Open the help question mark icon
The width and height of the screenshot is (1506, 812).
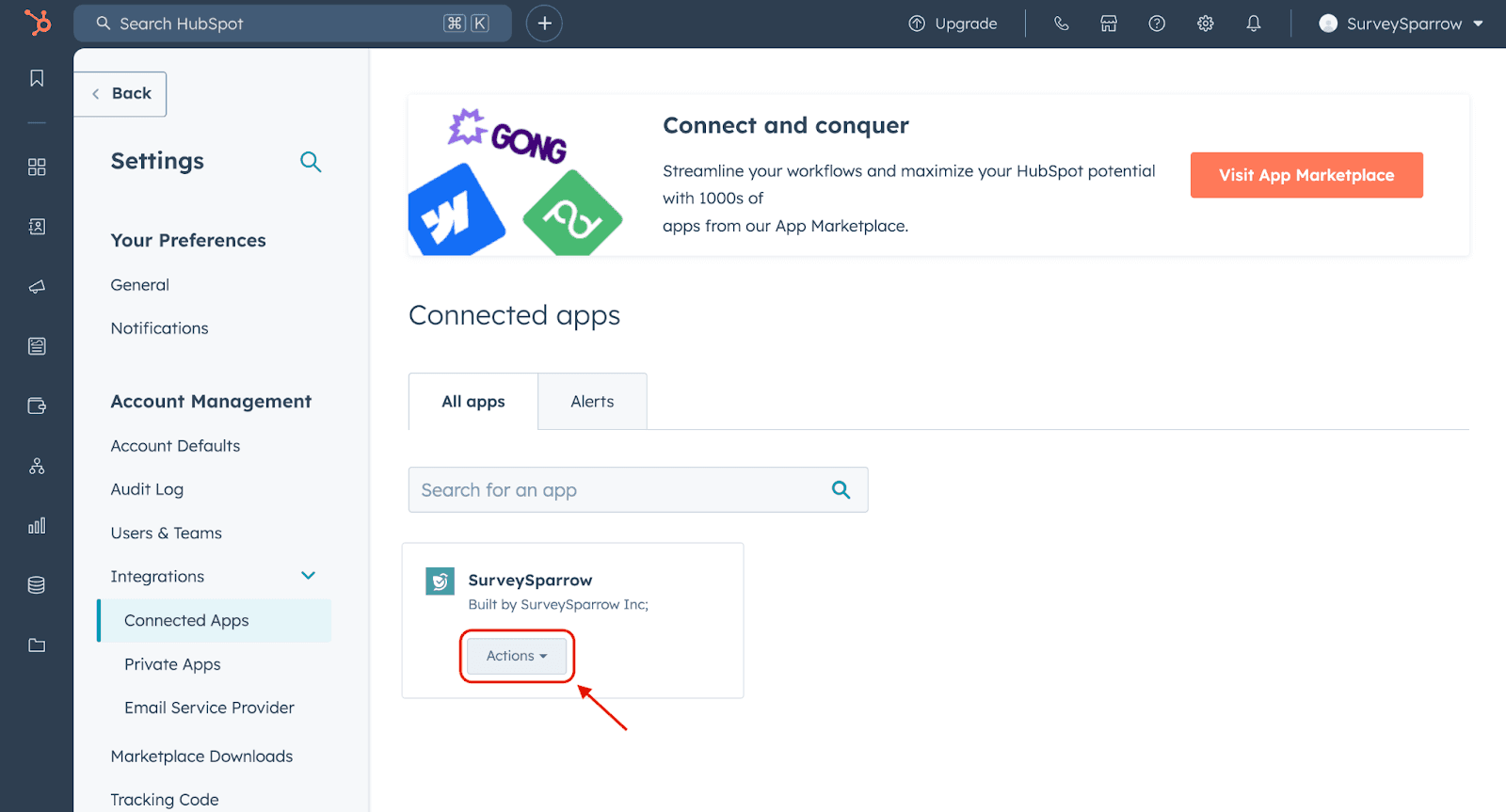[x=1157, y=24]
